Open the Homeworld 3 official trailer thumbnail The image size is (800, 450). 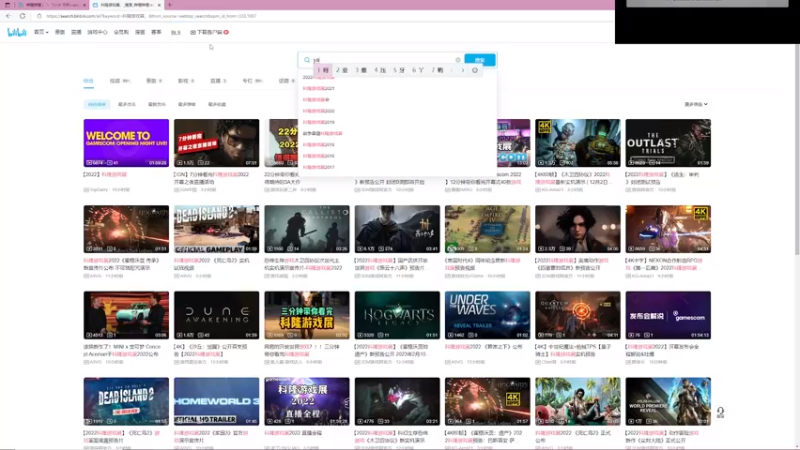[x=216, y=402]
